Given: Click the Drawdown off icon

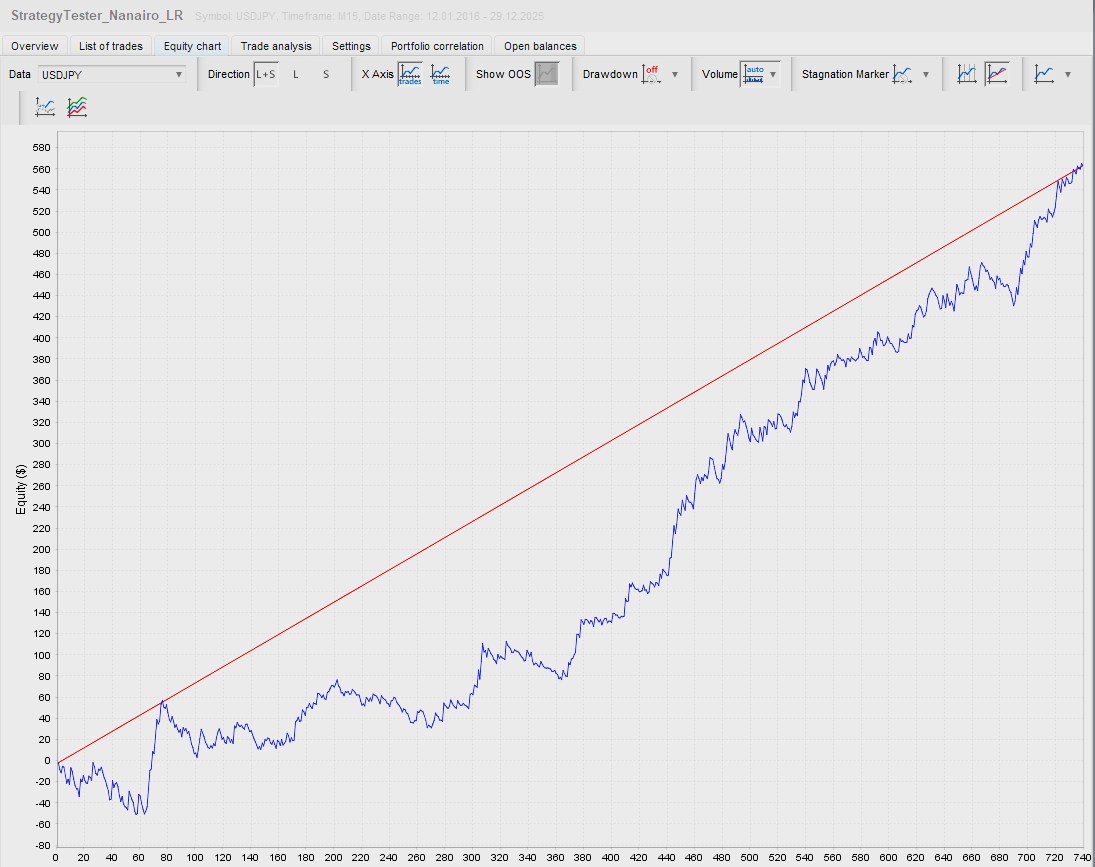Looking at the screenshot, I should [x=652, y=74].
